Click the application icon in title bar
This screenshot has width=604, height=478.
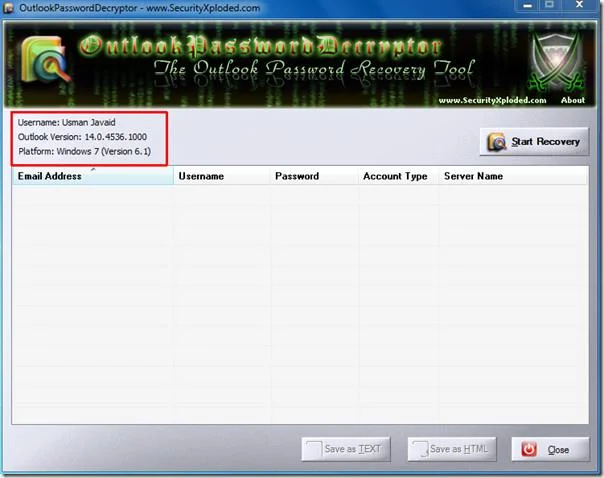pos(8,8)
